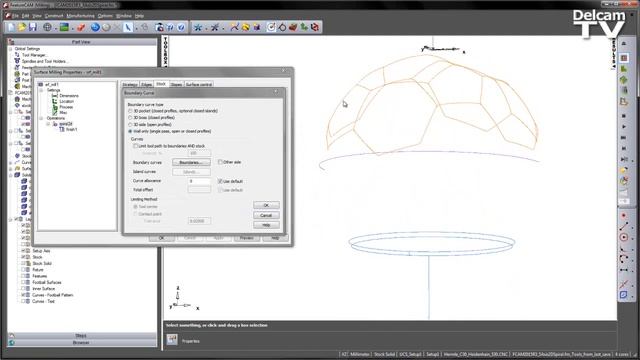
Task: Open dropdown arrow next to blue star icon
Action: click(x=206, y=28)
